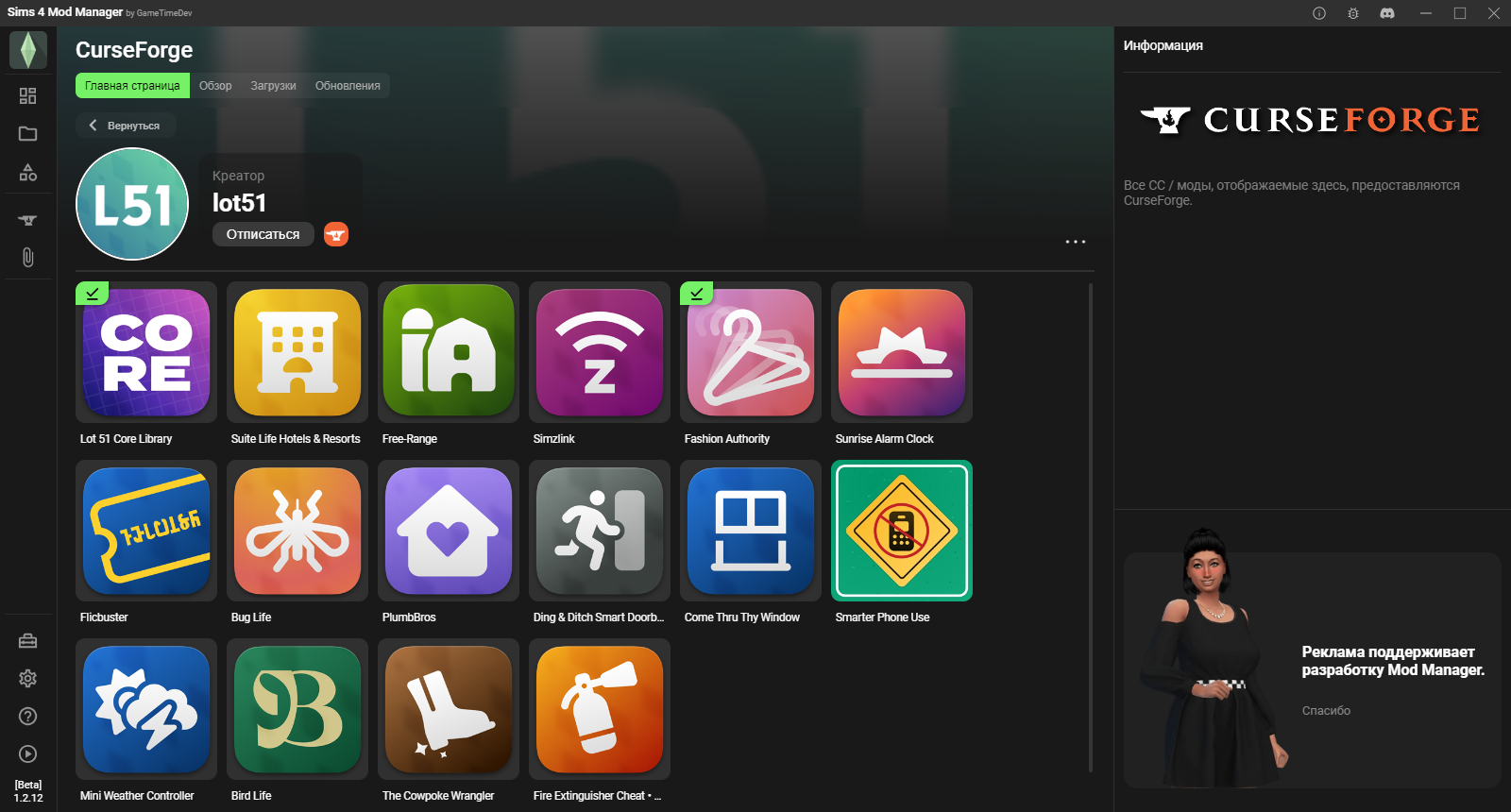Viewport: 1511px width, 812px height.
Task: Click the orange CurseForge badge next to Отписаться
Action: pyautogui.click(x=336, y=234)
